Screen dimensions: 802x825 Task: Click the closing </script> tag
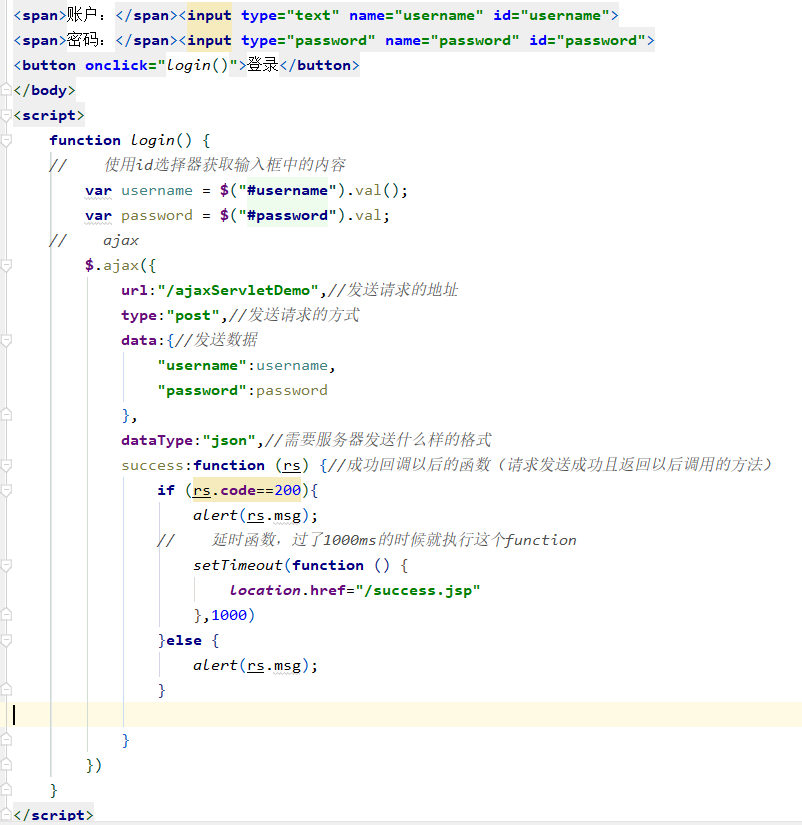(53, 815)
